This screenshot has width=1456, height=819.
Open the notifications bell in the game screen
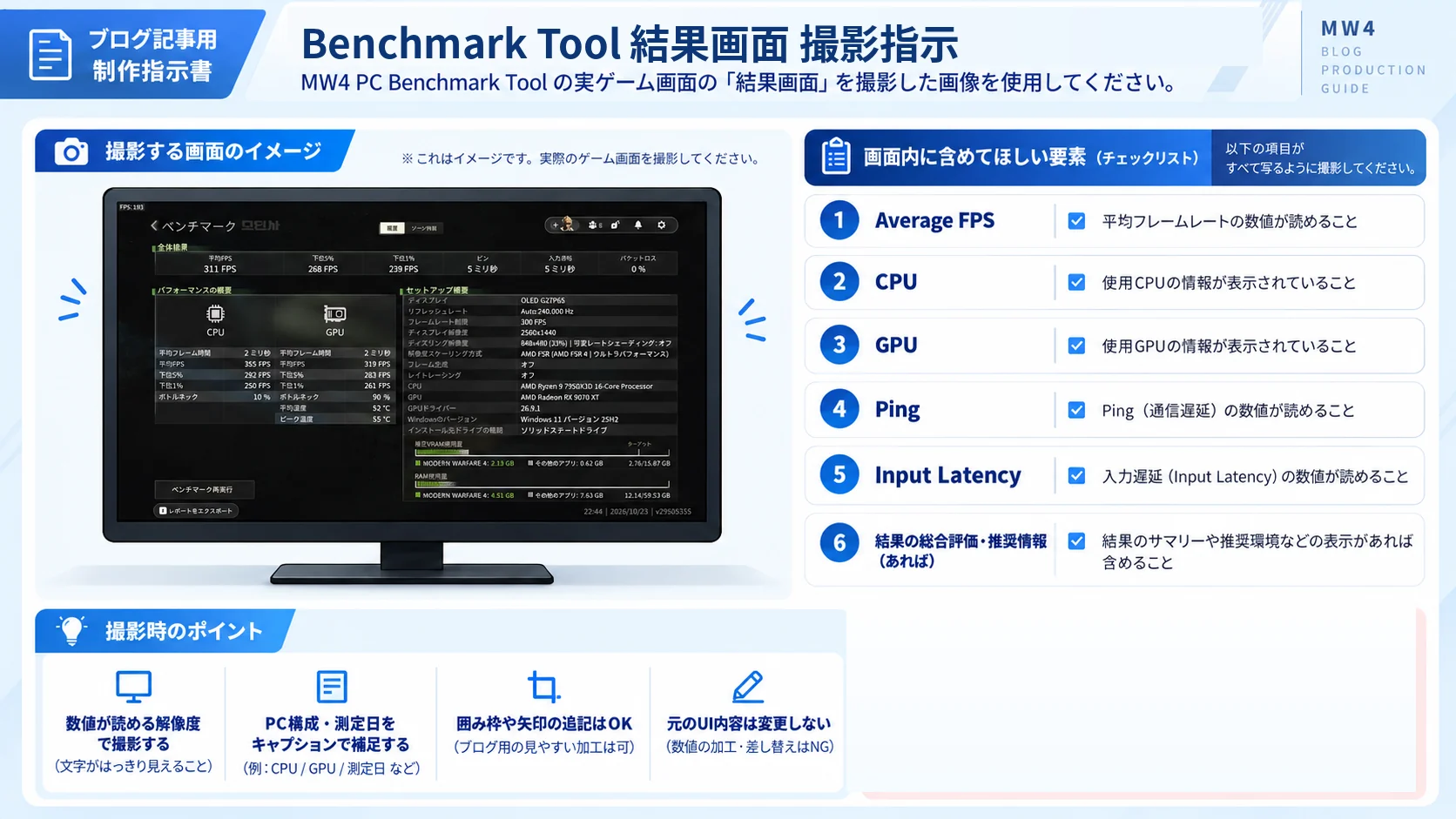click(x=638, y=225)
